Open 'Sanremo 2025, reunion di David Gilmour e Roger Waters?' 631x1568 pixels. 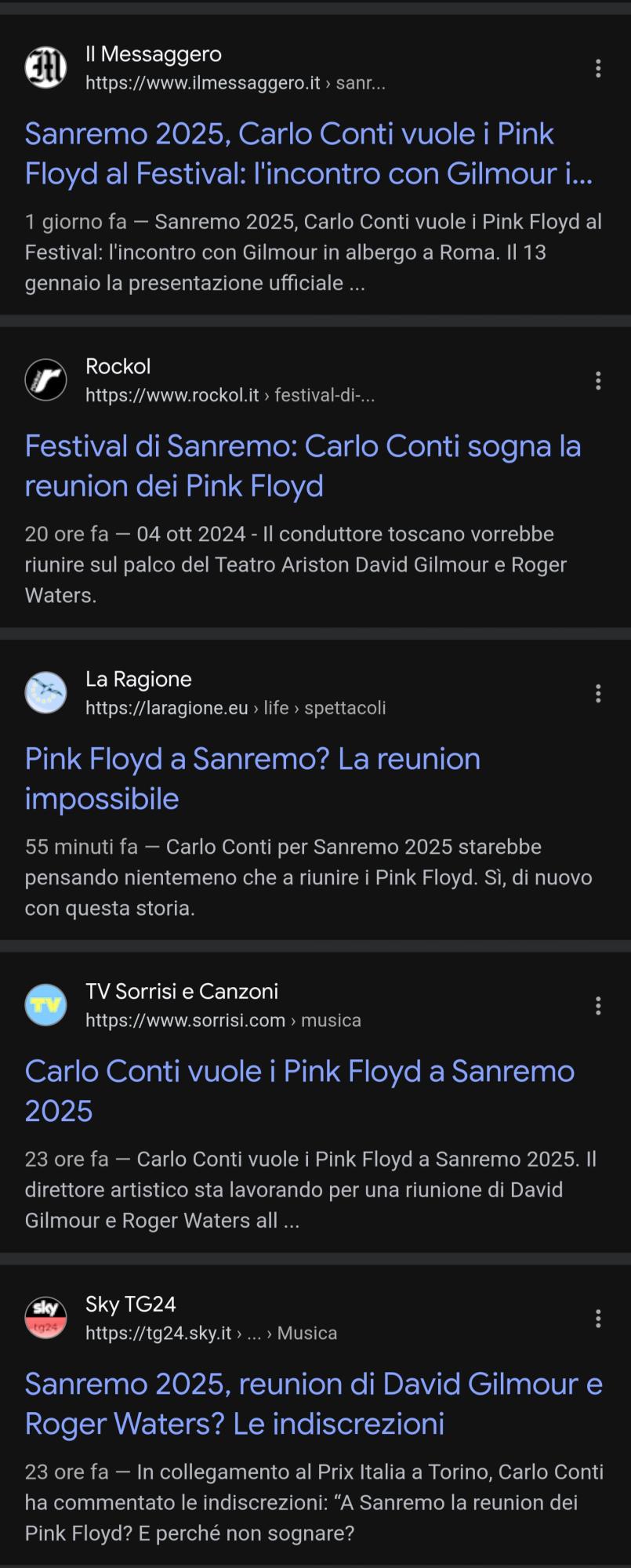click(314, 1403)
